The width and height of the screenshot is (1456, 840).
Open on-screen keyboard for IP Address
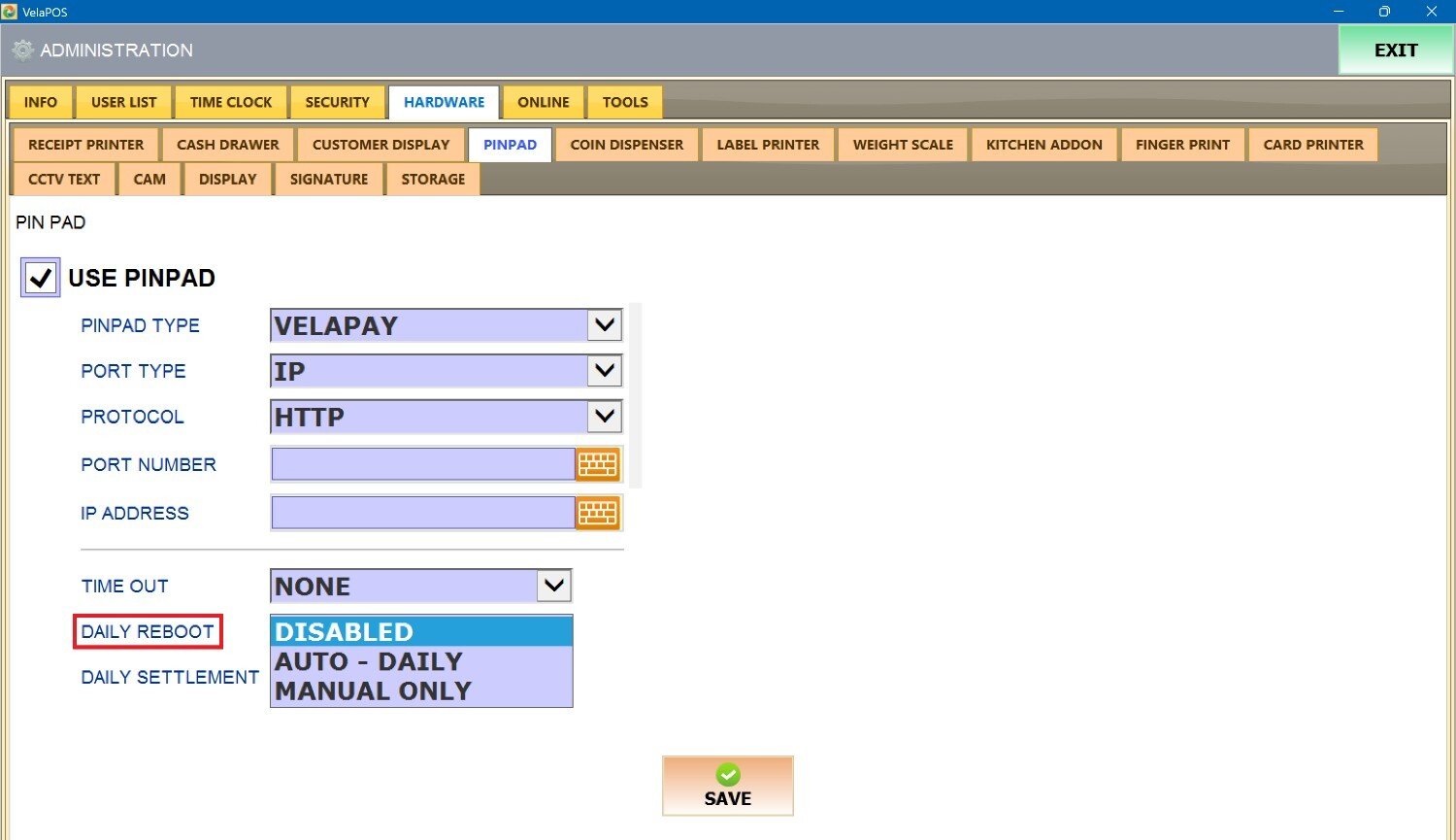(597, 513)
